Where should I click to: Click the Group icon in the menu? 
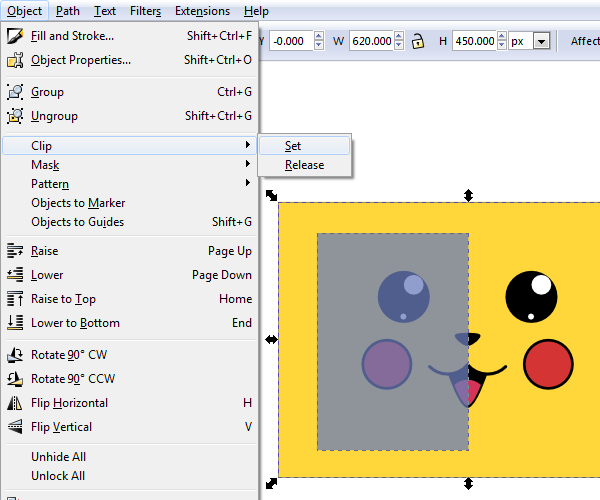(15, 92)
